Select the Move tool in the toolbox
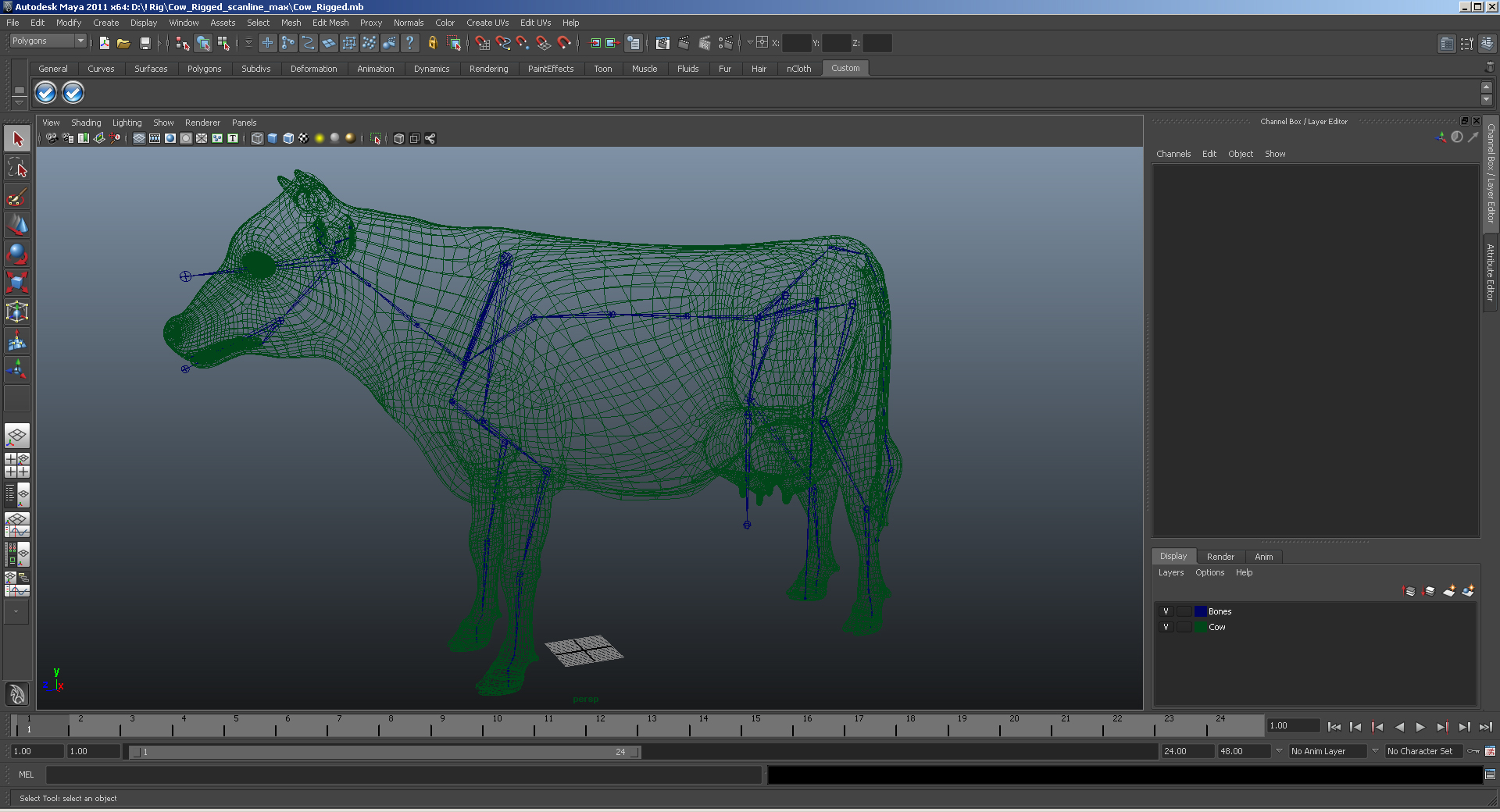 16,226
